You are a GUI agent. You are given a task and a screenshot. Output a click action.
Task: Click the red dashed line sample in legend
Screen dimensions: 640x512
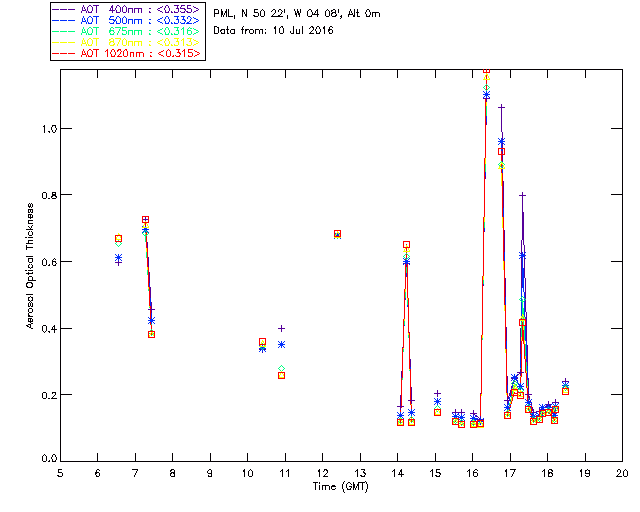(64, 53)
